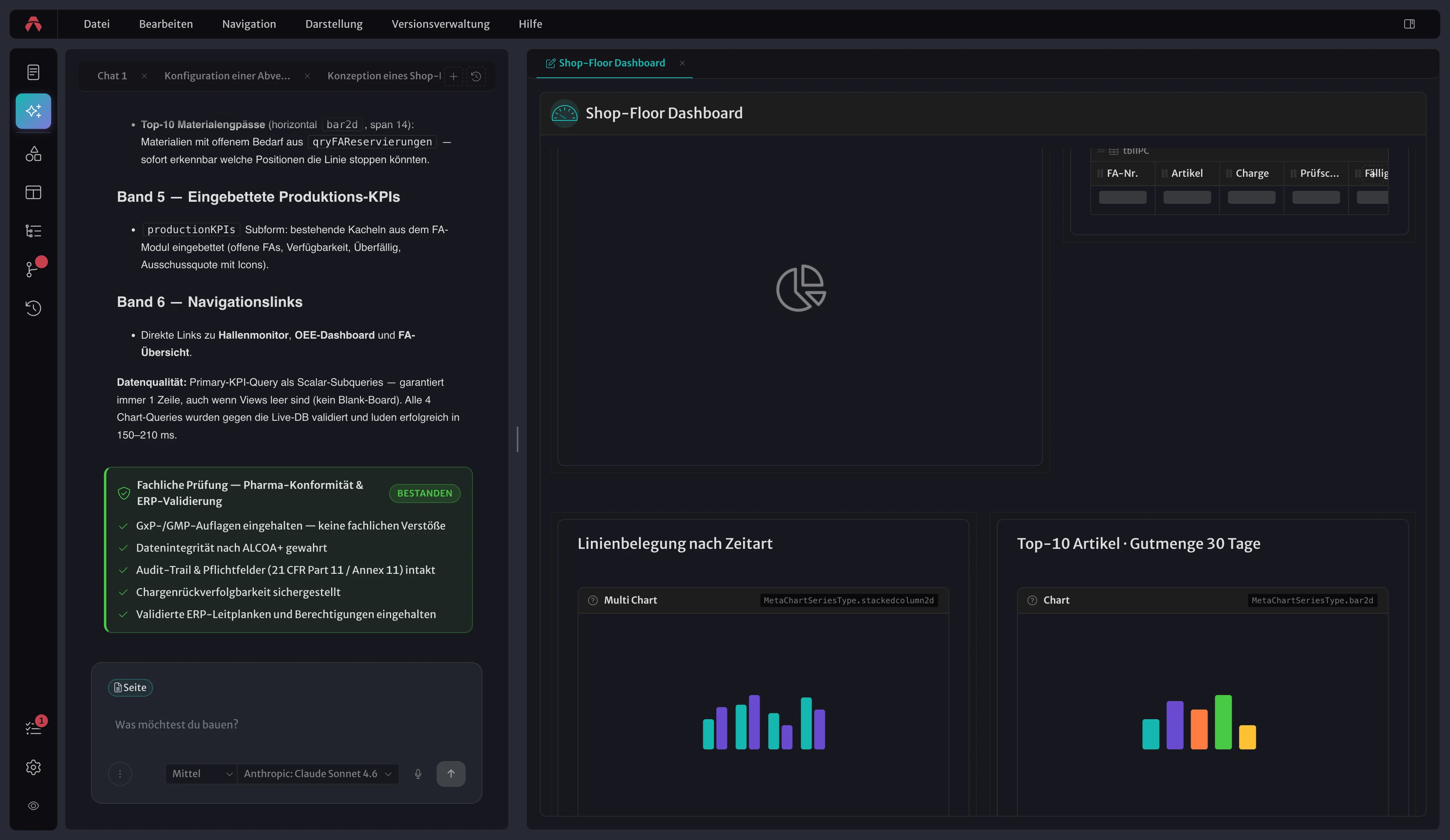Viewport: 1450px width, 840px height.
Task: Focus the 'Was möchtest du bauen?' input
Action: (x=286, y=724)
